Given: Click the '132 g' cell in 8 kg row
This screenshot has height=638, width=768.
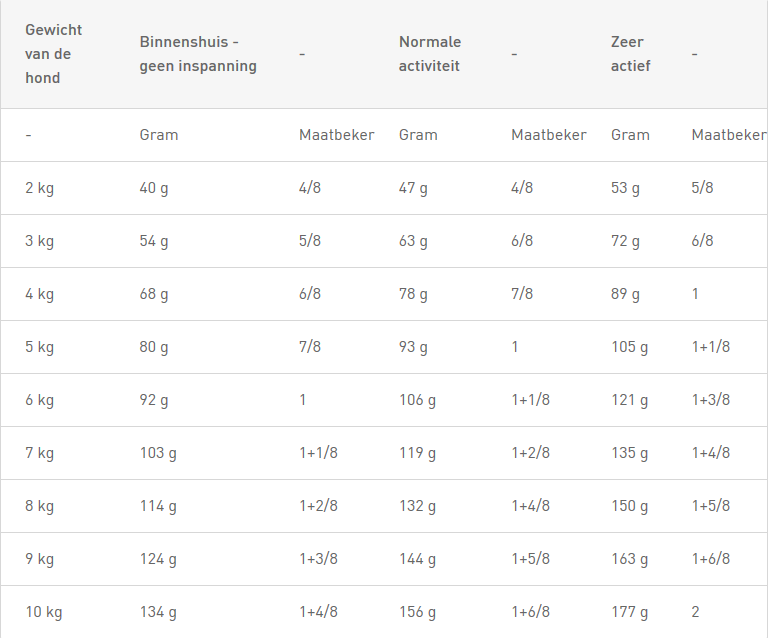Looking at the screenshot, I should [417, 506].
